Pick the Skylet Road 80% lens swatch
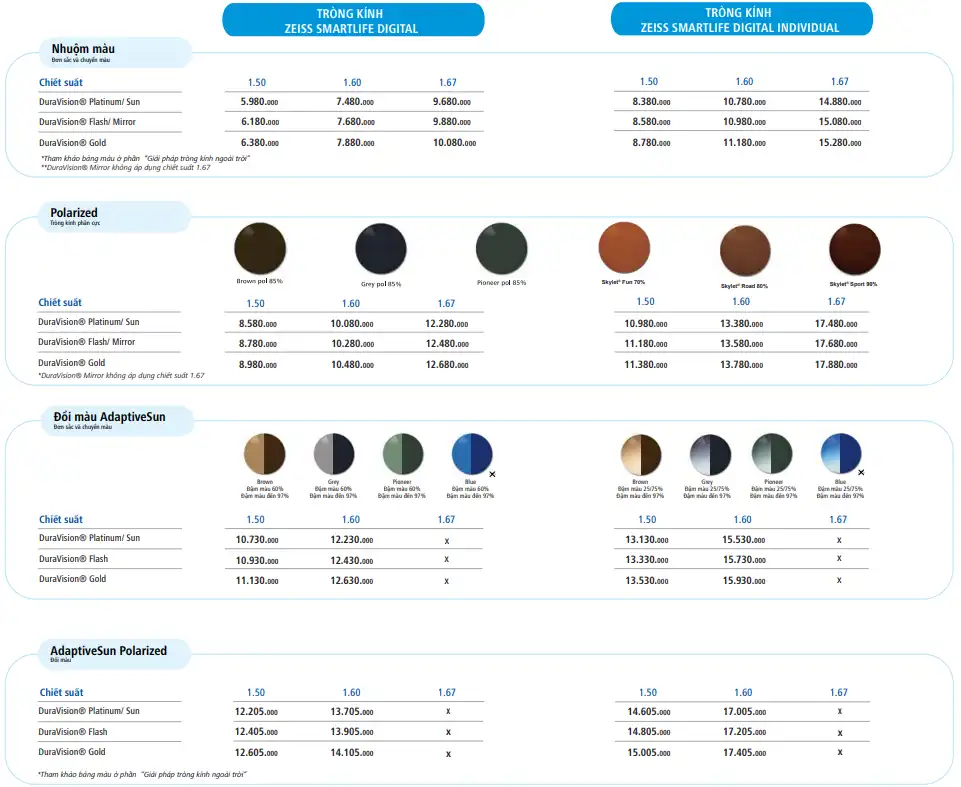 tap(745, 251)
